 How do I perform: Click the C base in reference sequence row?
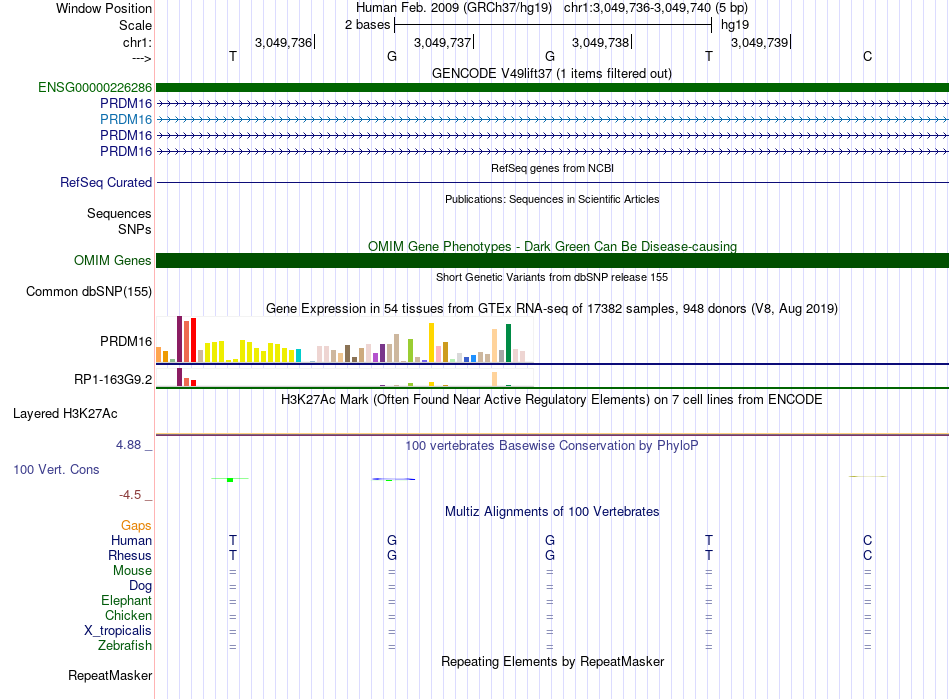[868, 56]
